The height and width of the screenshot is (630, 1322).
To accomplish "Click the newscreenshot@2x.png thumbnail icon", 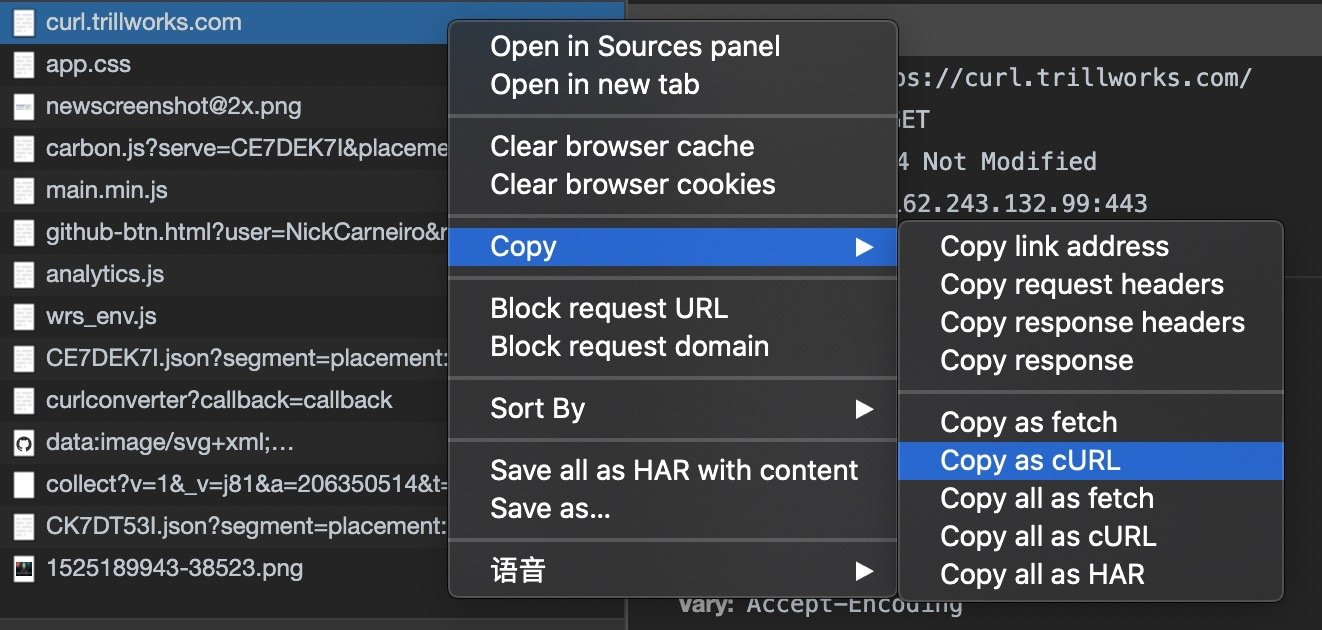I will (23, 107).
